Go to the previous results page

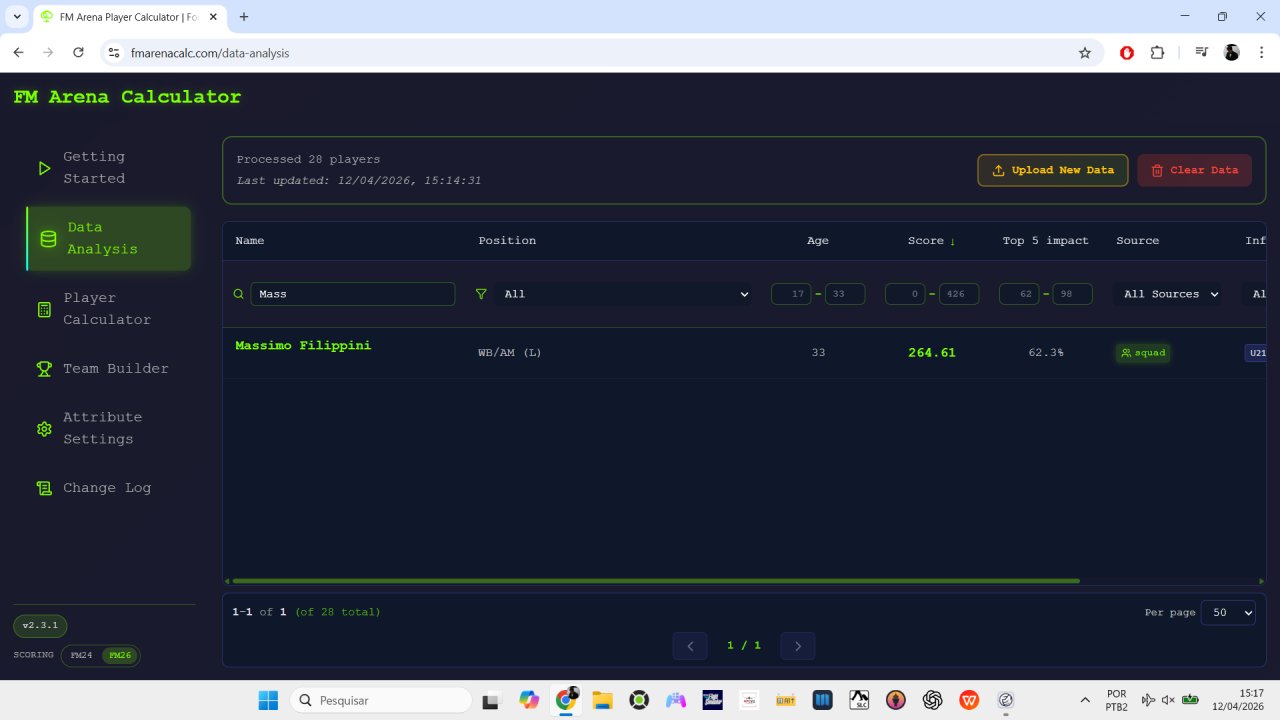click(690, 646)
